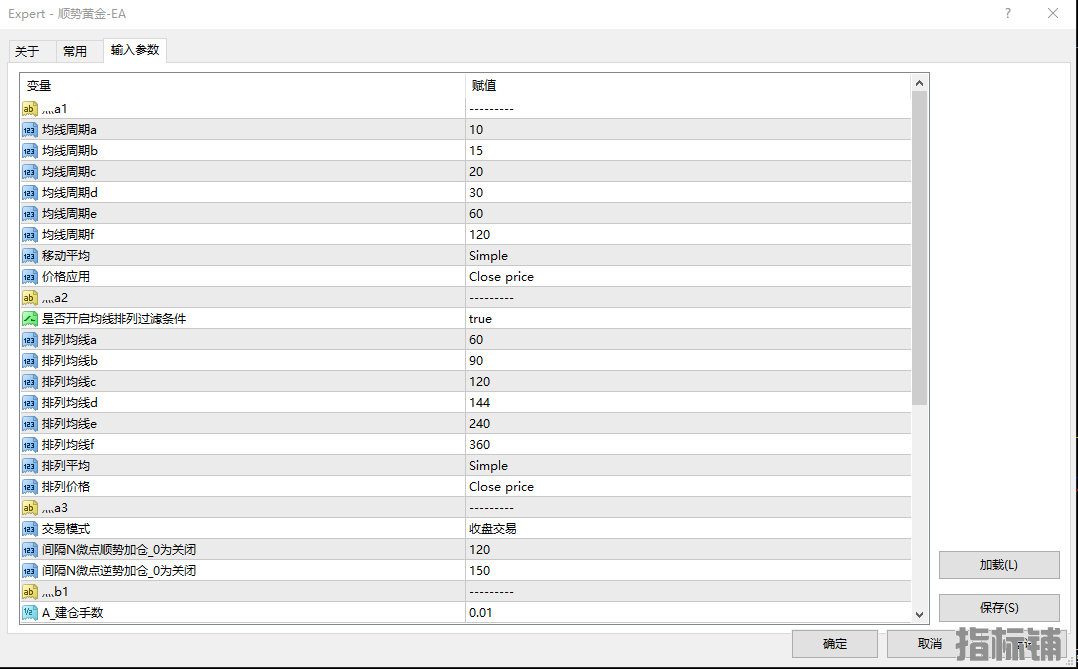Click the 加载(L) button
This screenshot has height=669, width=1078.
click(x=999, y=565)
